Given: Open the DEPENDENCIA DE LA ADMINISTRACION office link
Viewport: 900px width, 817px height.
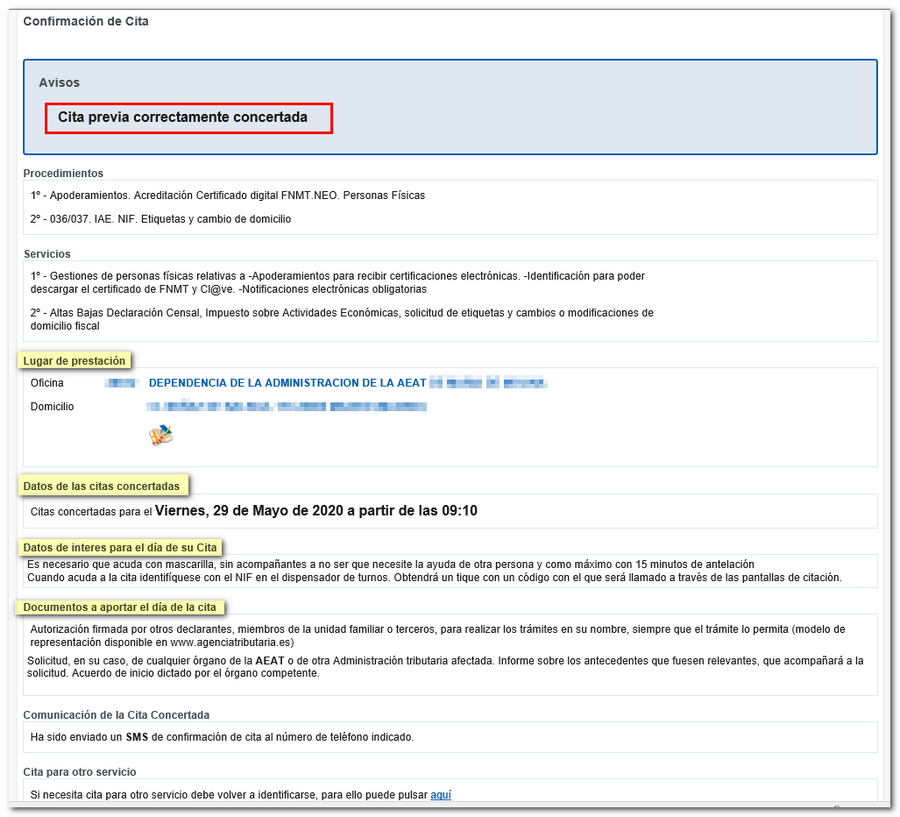Looking at the screenshot, I should [x=287, y=383].
